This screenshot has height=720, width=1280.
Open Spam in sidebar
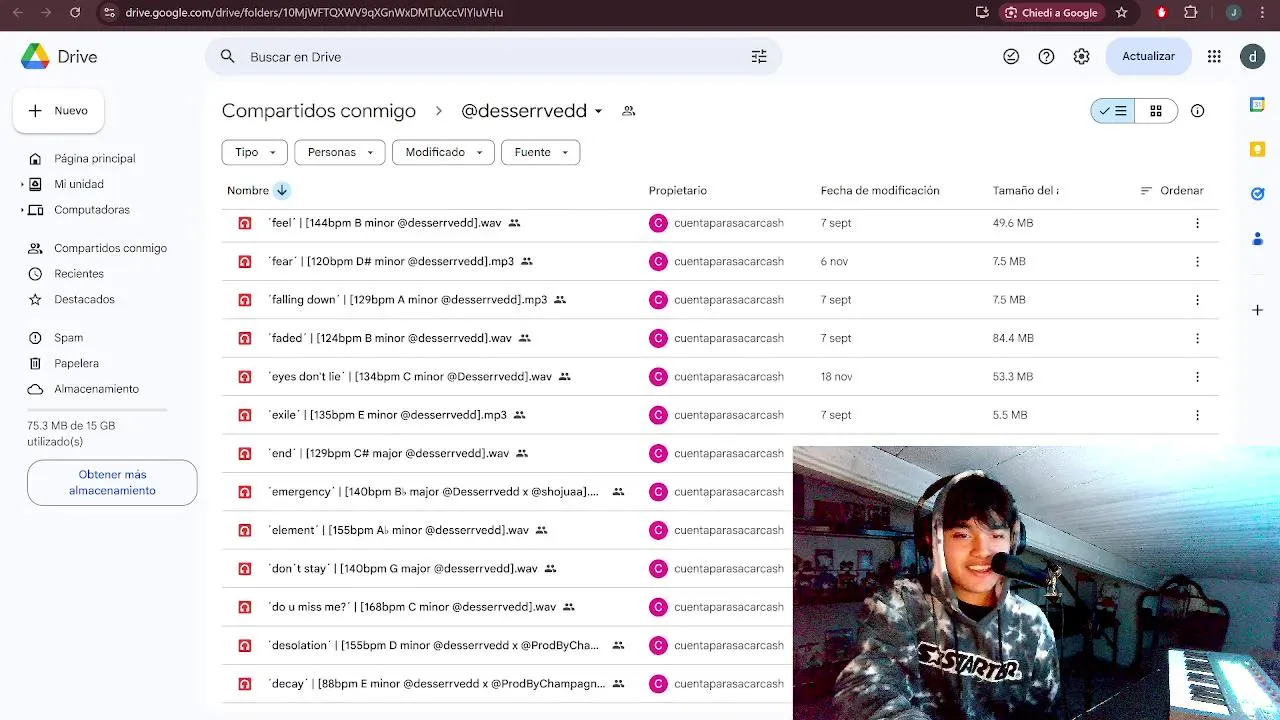(68, 338)
